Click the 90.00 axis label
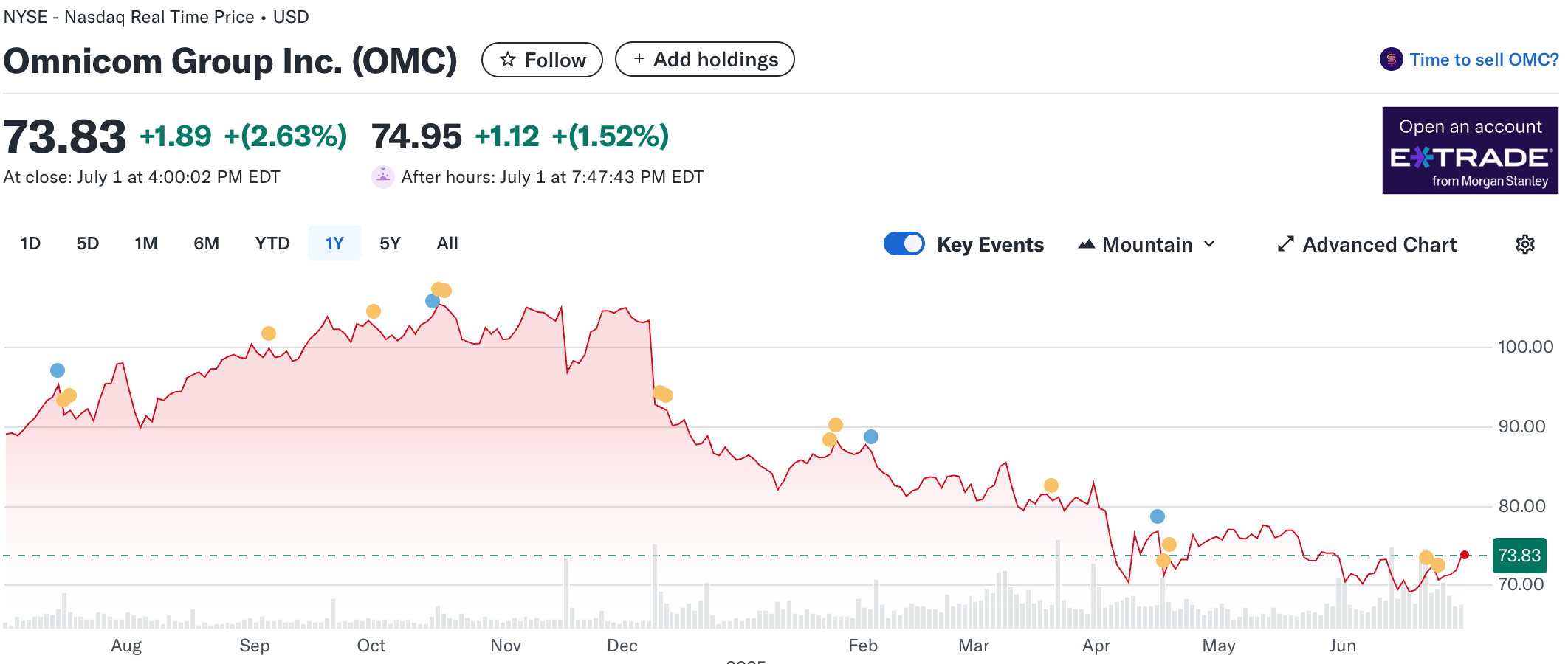 [1521, 426]
